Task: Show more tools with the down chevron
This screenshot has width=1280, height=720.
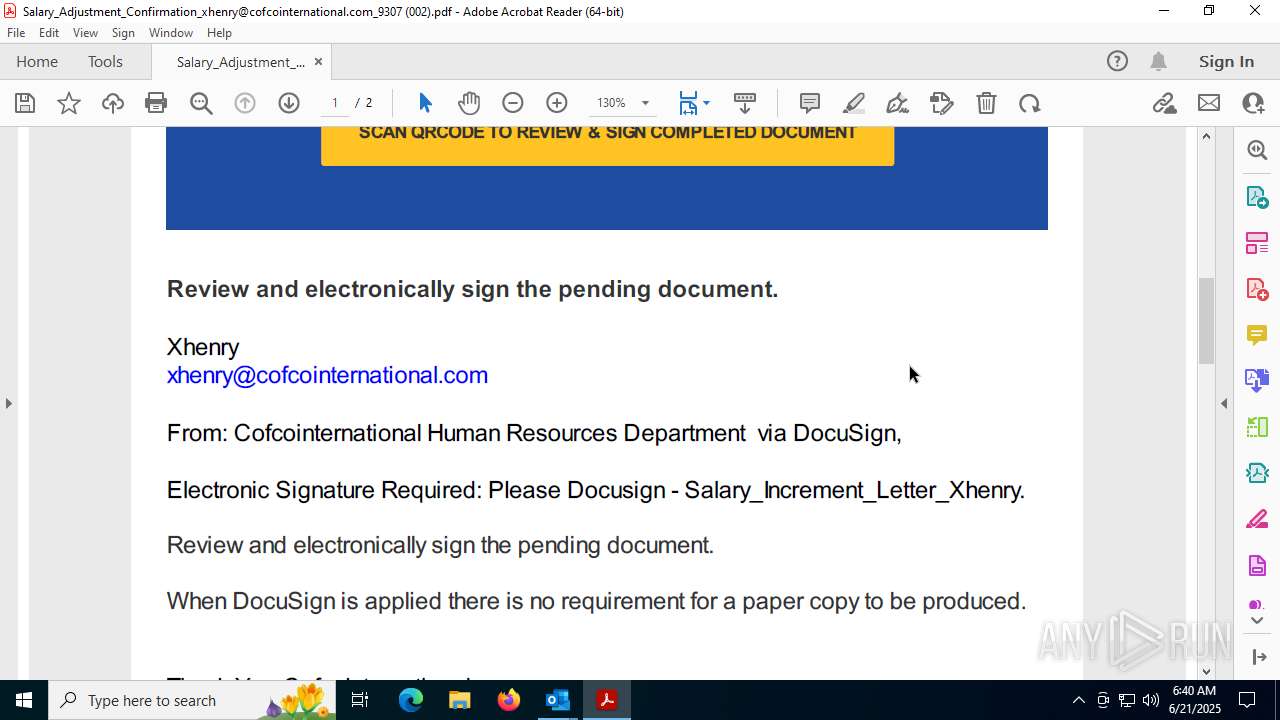Action: tap(1257, 621)
